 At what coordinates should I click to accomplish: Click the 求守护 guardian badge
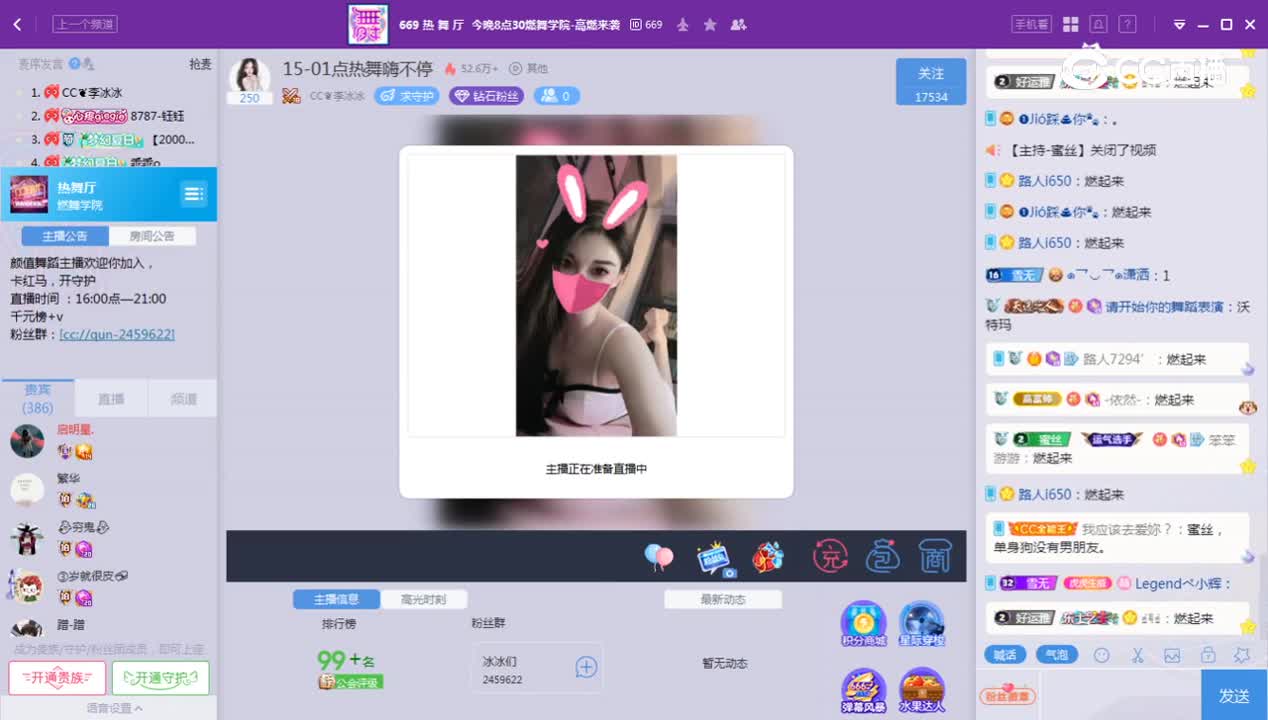point(407,96)
